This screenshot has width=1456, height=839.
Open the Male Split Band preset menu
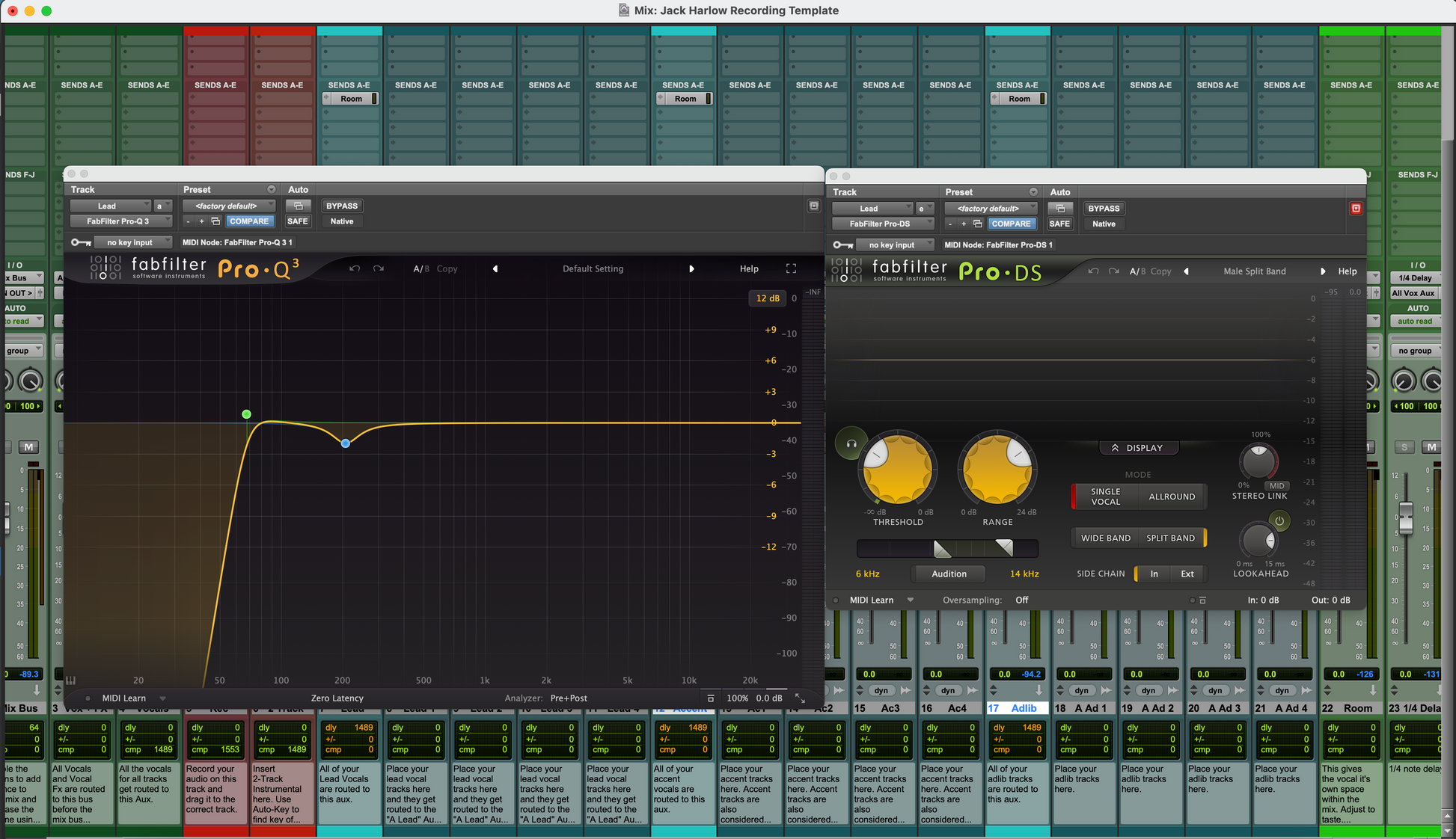tap(1255, 271)
